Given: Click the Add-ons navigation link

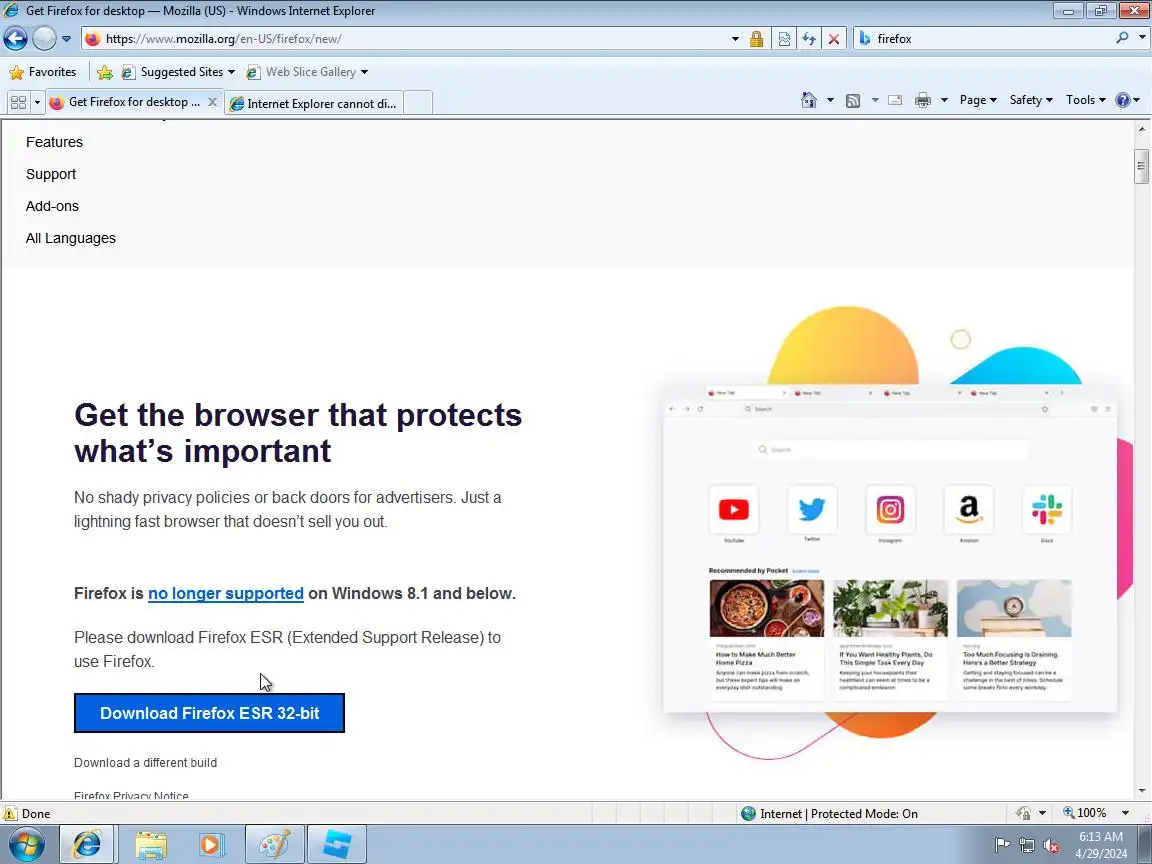Looking at the screenshot, I should pos(52,206).
